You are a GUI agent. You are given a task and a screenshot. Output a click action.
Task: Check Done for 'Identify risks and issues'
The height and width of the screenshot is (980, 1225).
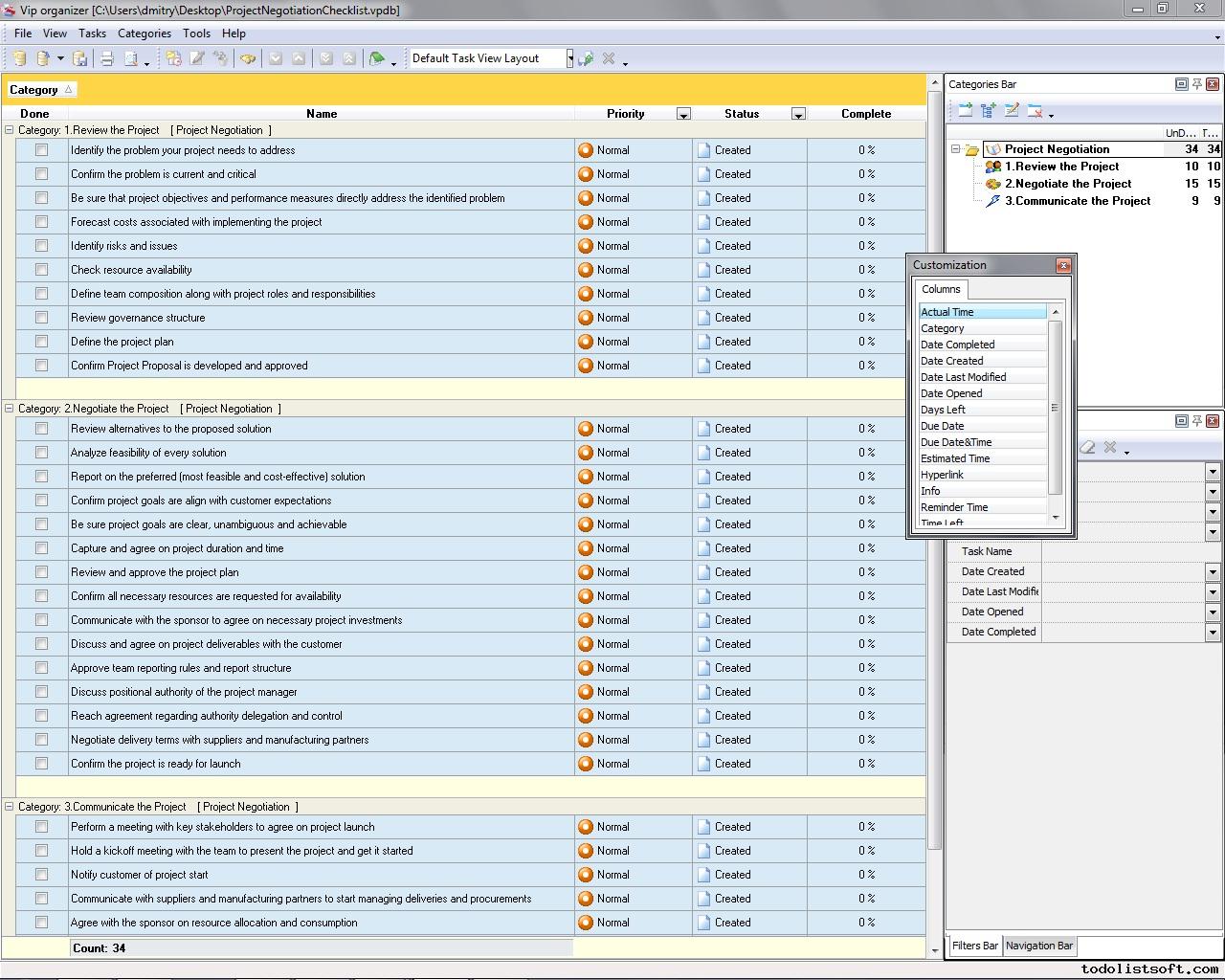click(x=41, y=246)
